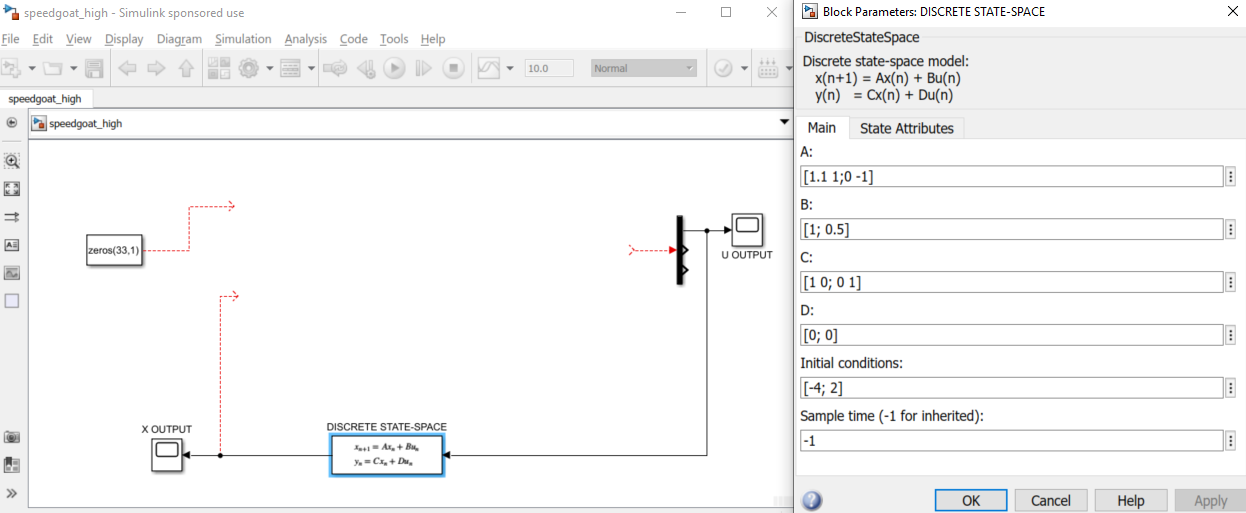This screenshot has width=1246, height=513.
Task: Click the screenshot camera icon in palette
Action: (x=12, y=437)
